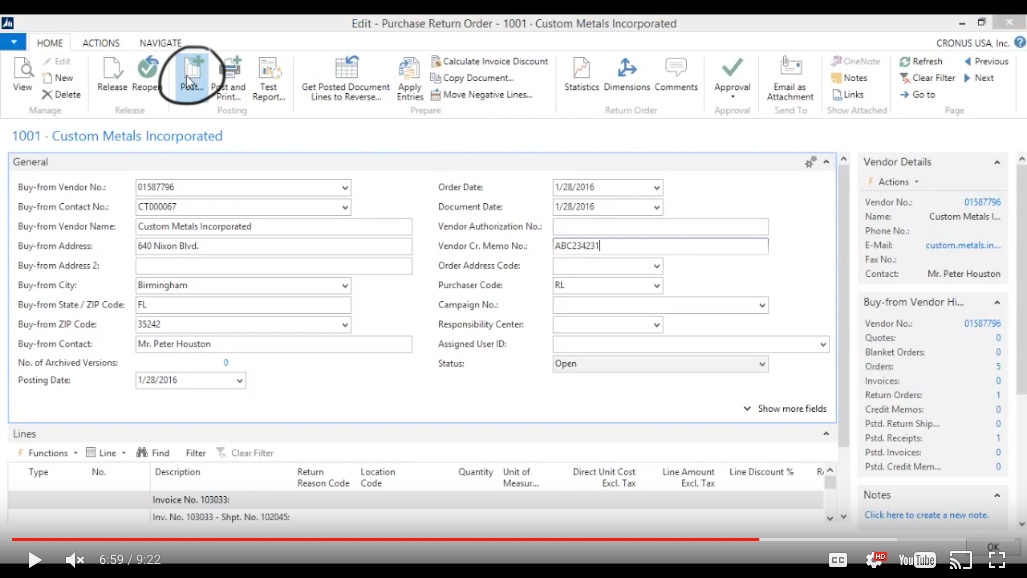The width and height of the screenshot is (1027, 578).
Task: Go to Next record
Action: 979,78
